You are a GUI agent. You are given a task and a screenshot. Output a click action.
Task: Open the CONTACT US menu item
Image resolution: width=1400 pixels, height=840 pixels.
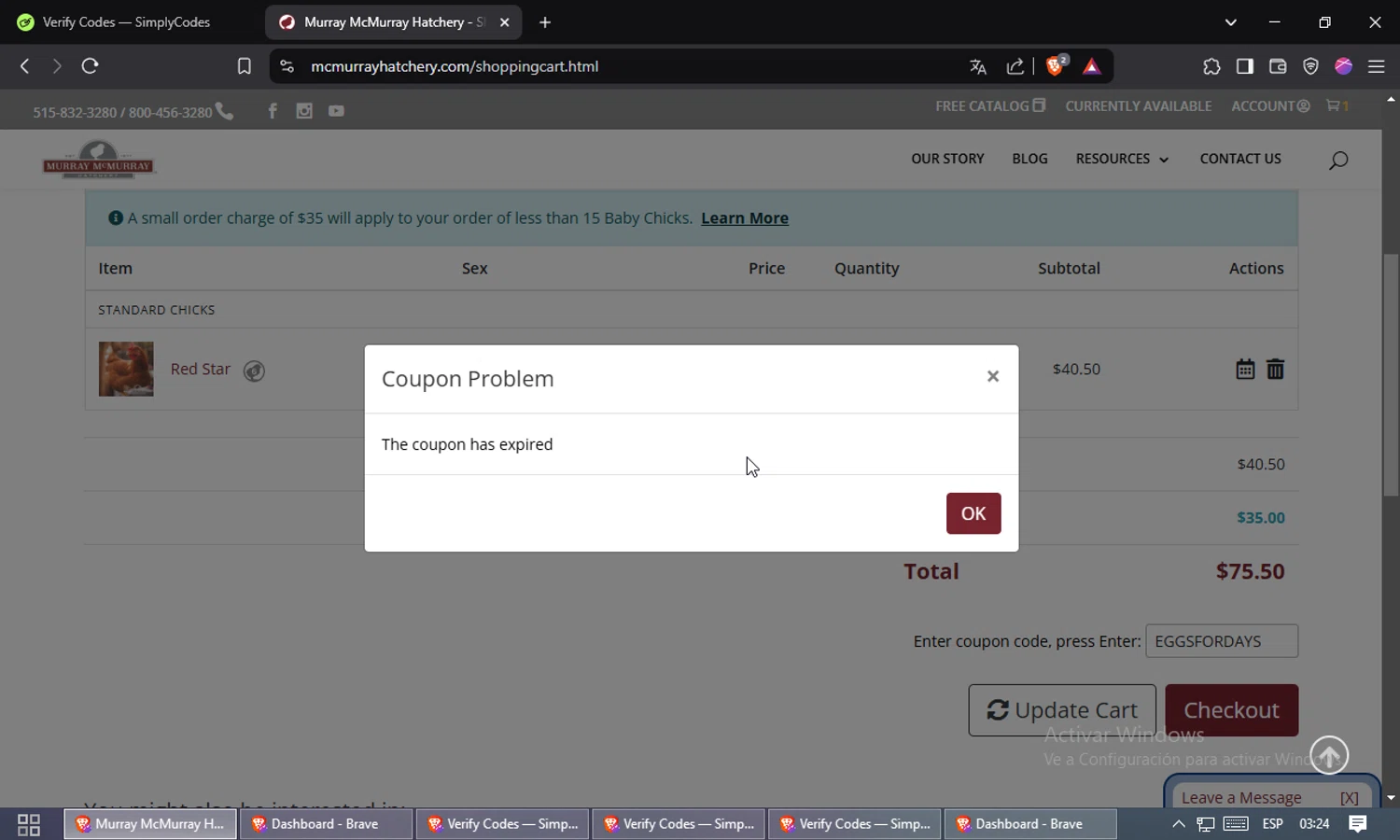pos(1240,159)
